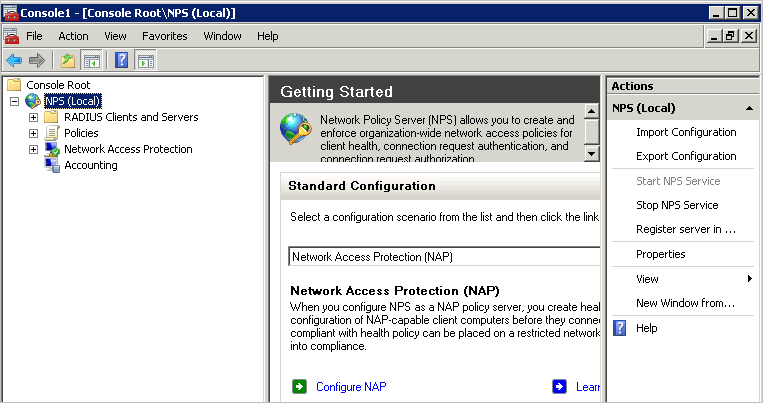Collapse the NPS (Local) tree node
763x403 pixels.
coord(14,101)
